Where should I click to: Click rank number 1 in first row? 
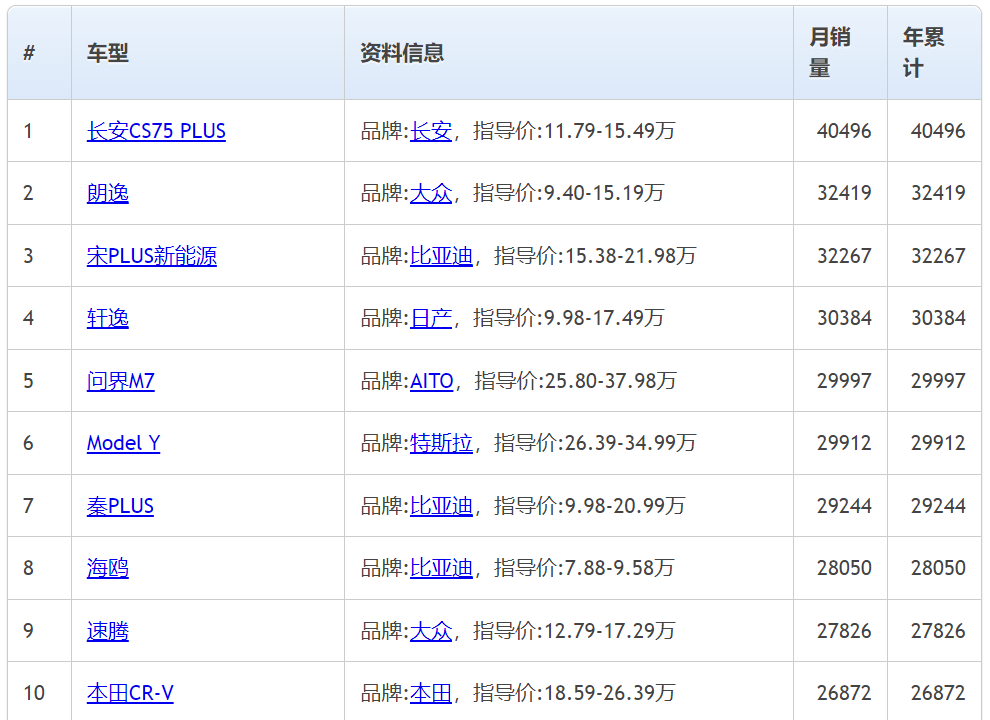(x=28, y=131)
